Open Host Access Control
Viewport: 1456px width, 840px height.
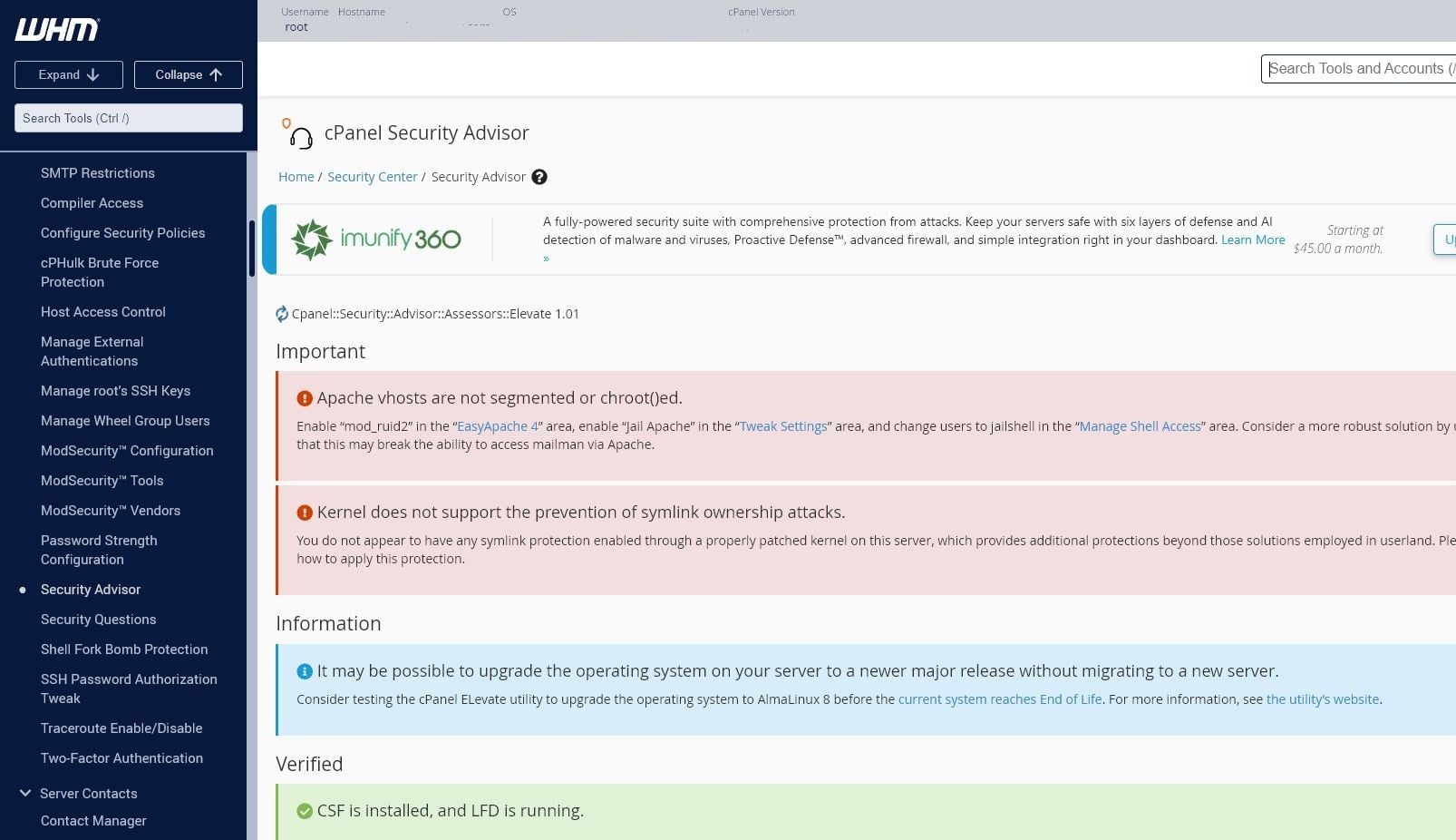pos(103,312)
